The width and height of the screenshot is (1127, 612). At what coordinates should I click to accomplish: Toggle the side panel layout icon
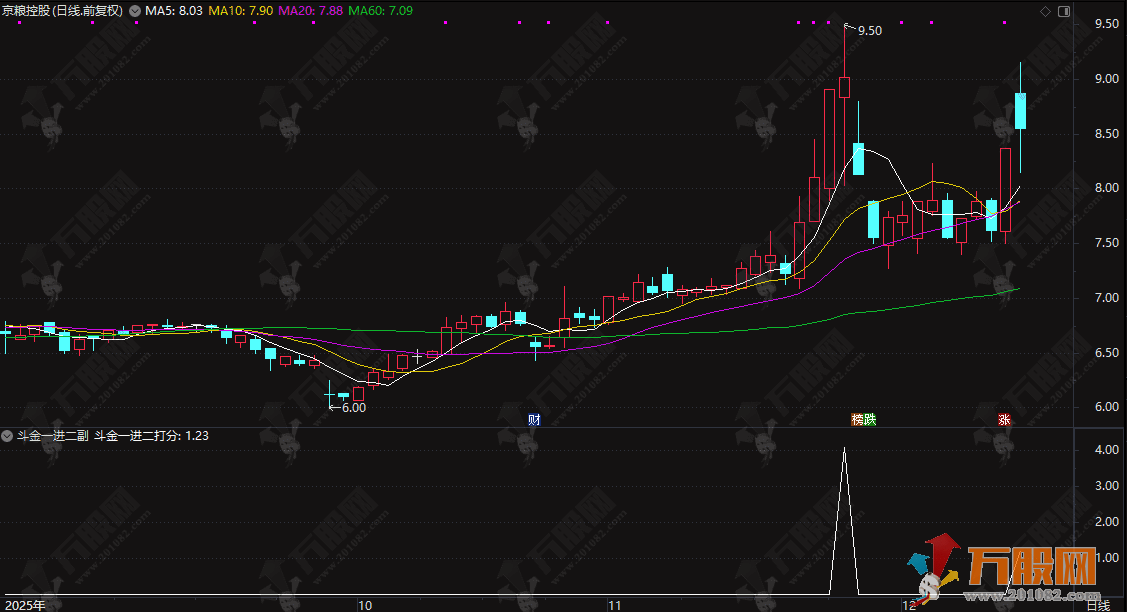click(x=1063, y=11)
